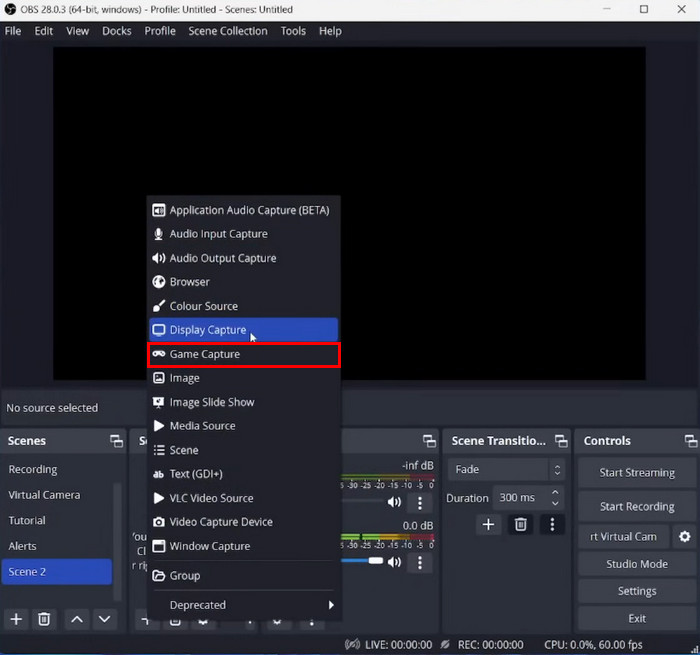Image resolution: width=700 pixels, height=655 pixels.
Task: Click the live stream status icon
Action: 352,645
